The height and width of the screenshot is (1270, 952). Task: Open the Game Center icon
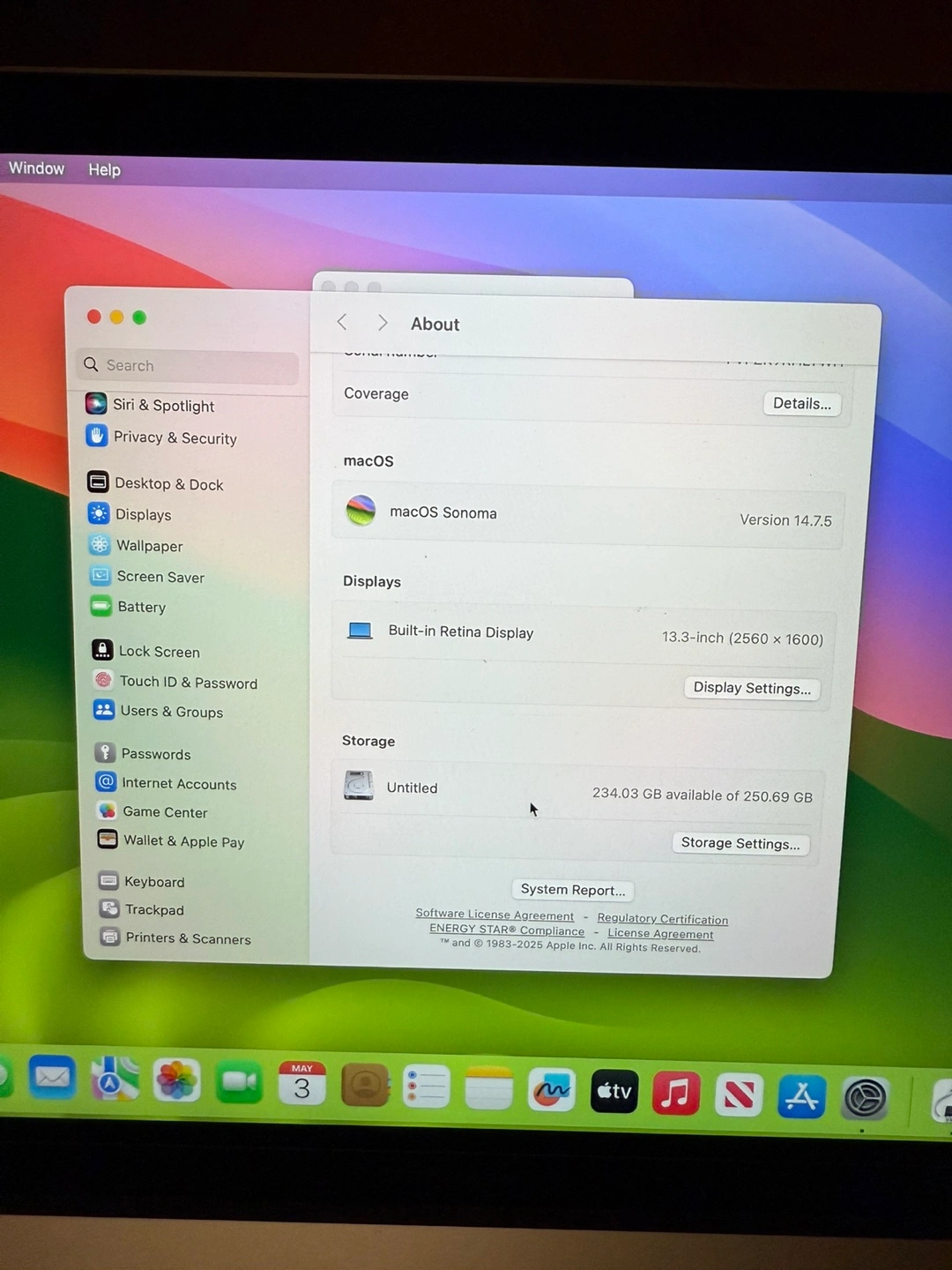[x=107, y=811]
